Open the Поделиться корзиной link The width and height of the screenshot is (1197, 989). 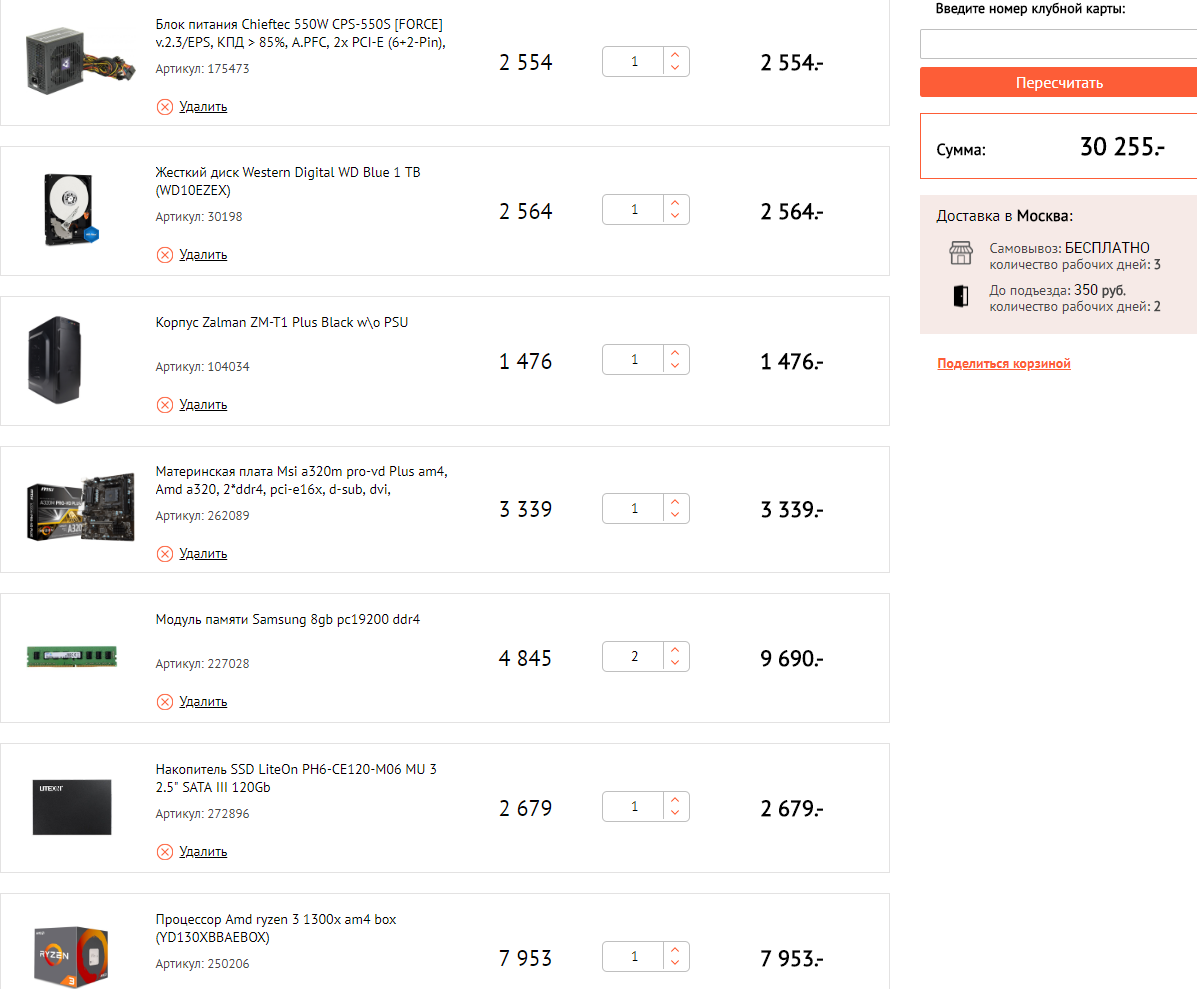pos(1003,364)
